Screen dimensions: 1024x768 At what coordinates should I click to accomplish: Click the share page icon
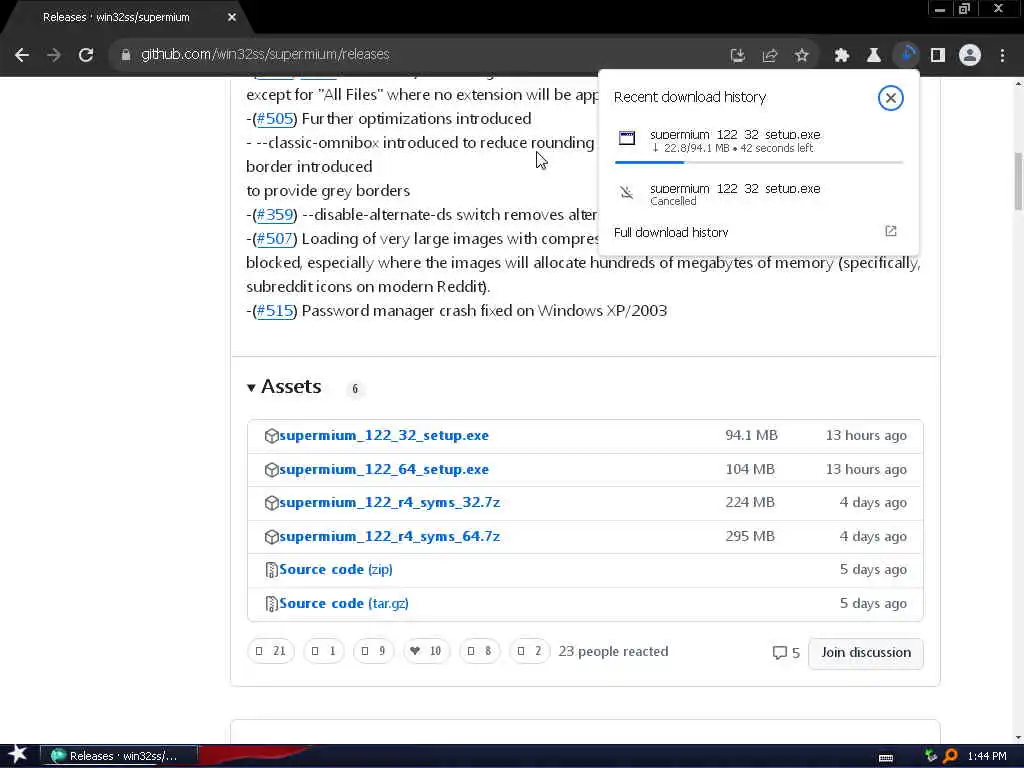770,56
